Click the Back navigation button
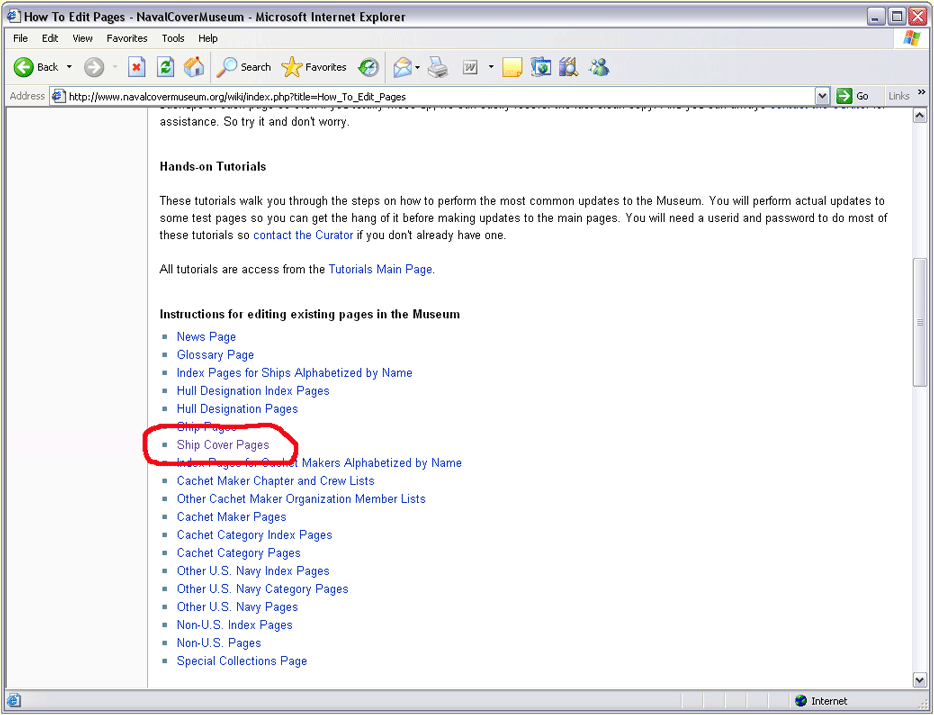Viewport: 934px width, 715px height. 36,67
